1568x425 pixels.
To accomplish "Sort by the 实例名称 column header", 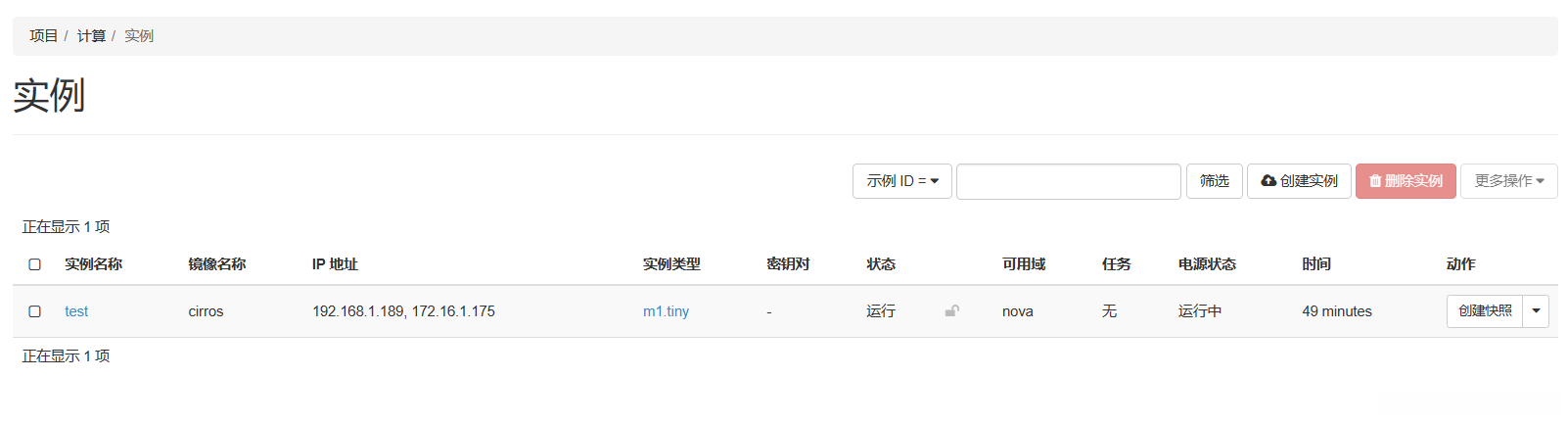I will point(93,264).
